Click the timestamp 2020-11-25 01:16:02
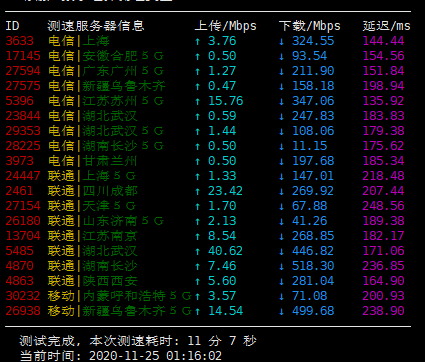The width and height of the screenshot is (425, 362). pos(155,356)
